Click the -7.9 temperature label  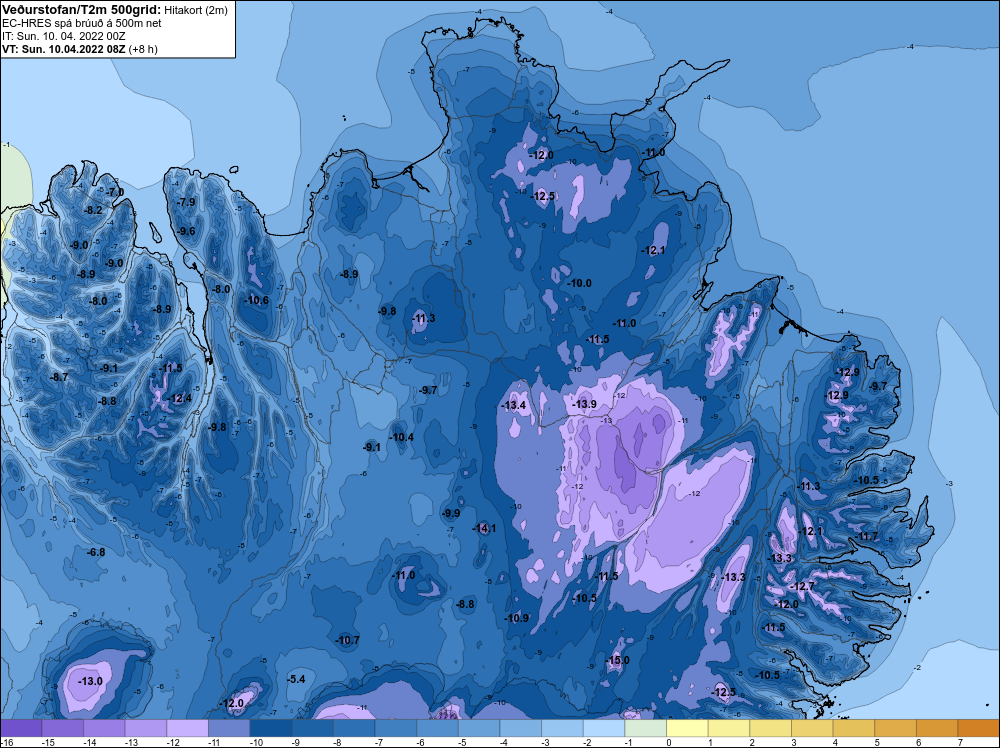(x=186, y=202)
